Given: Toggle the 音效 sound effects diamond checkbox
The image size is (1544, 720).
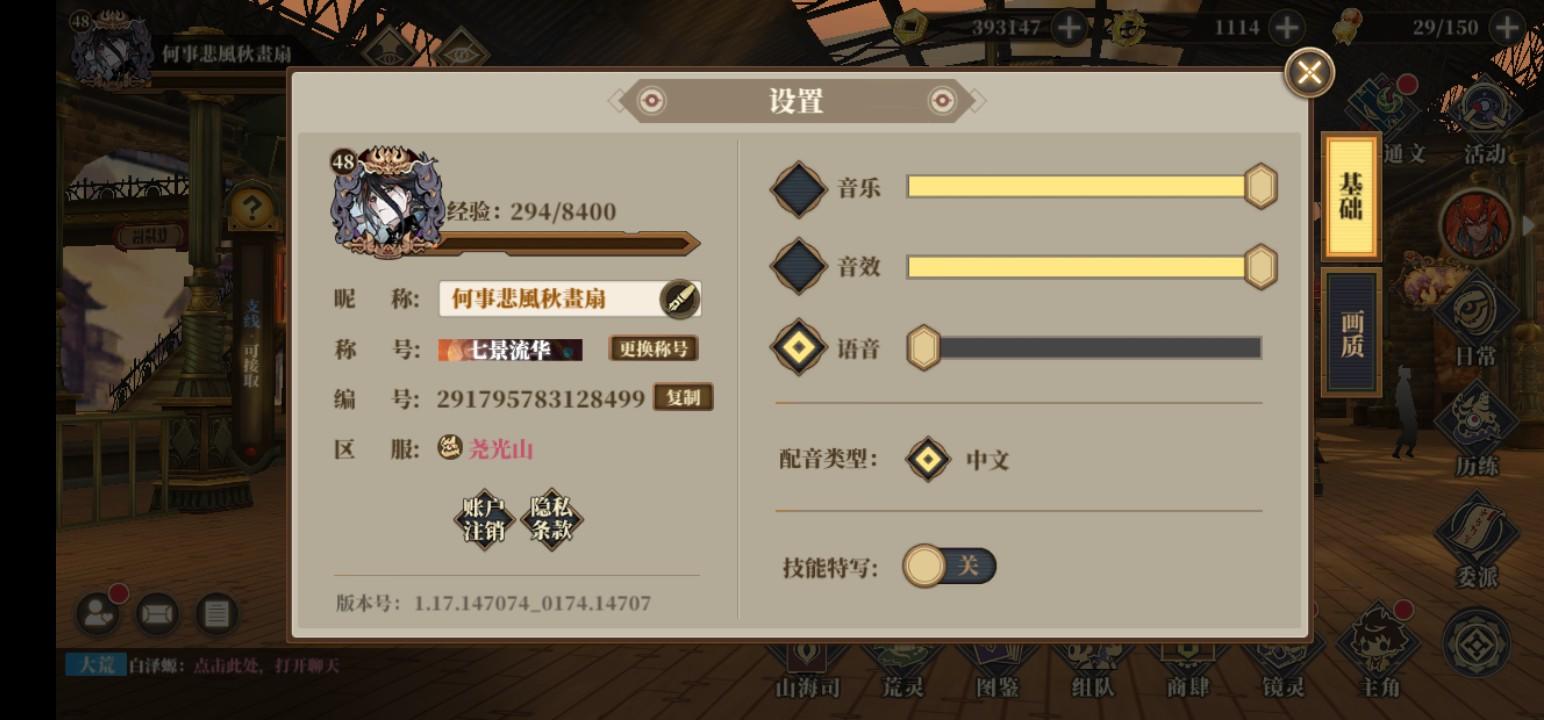Looking at the screenshot, I should tap(799, 267).
